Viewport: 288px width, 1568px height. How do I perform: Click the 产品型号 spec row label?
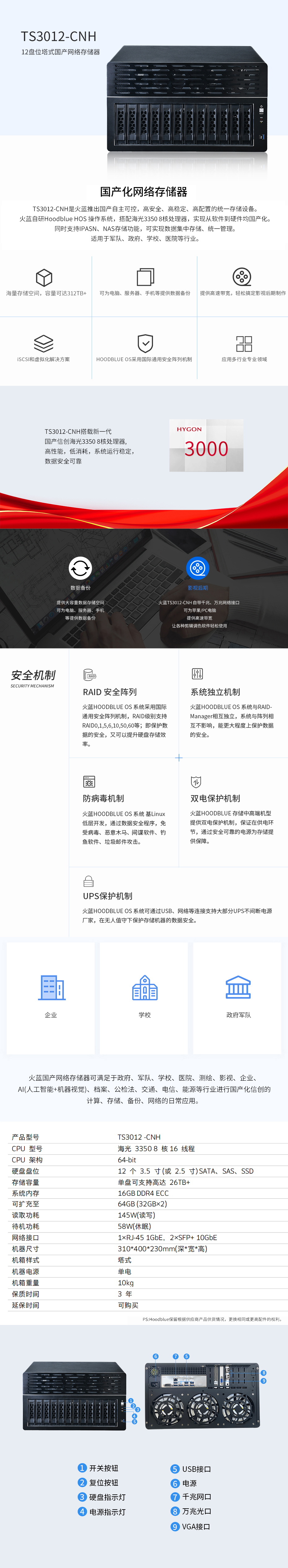click(26, 1137)
